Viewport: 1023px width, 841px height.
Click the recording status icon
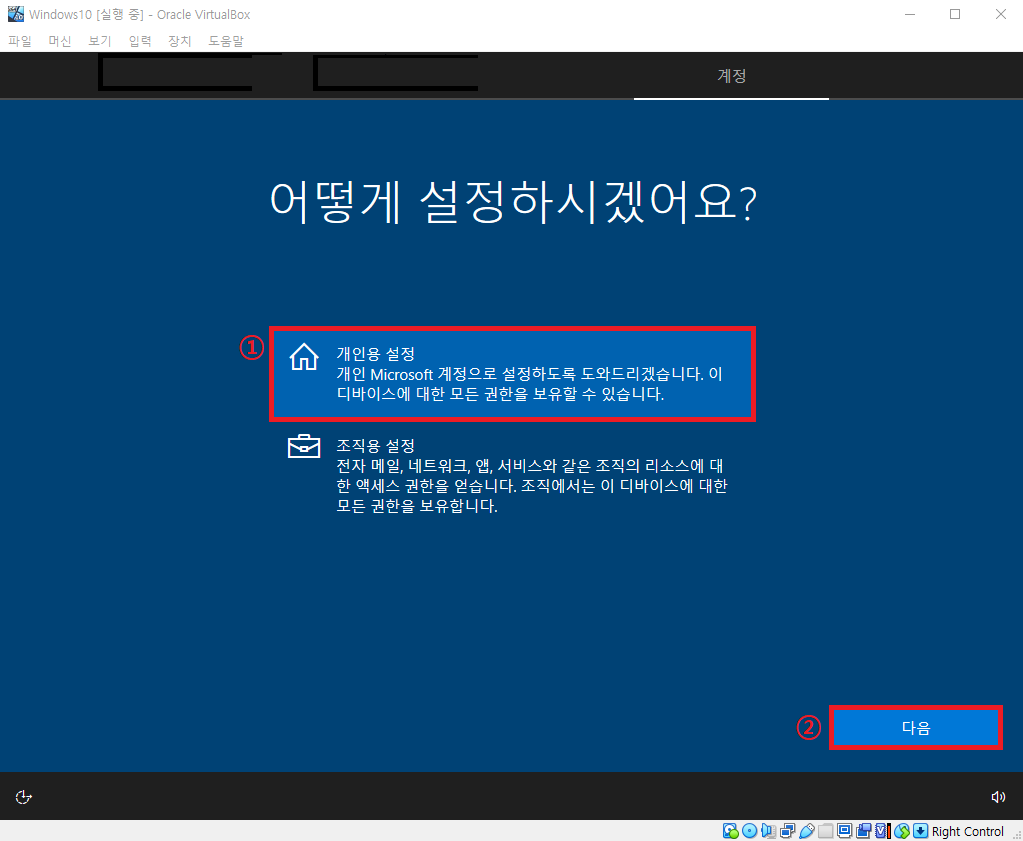click(x=864, y=831)
